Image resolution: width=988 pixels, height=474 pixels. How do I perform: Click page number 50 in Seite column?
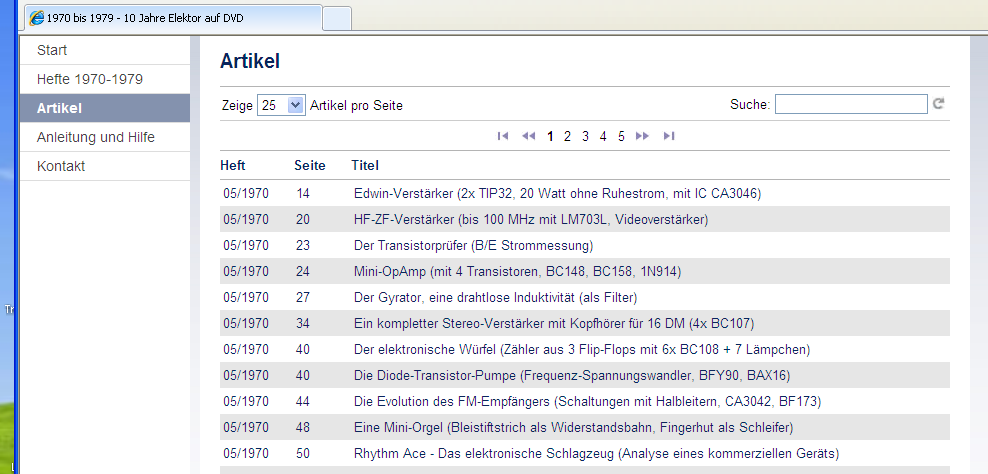click(303, 453)
